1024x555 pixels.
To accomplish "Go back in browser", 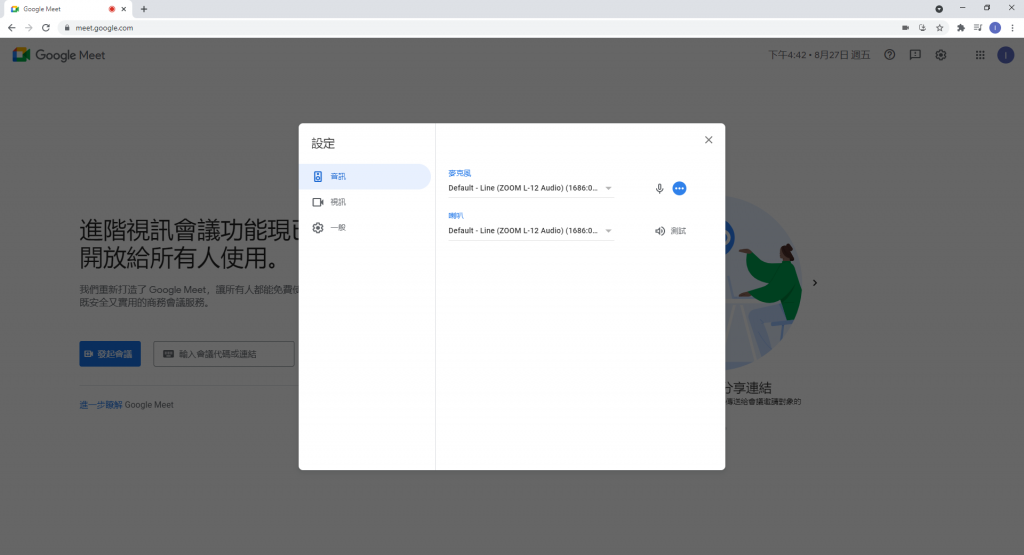I will pyautogui.click(x=12, y=28).
